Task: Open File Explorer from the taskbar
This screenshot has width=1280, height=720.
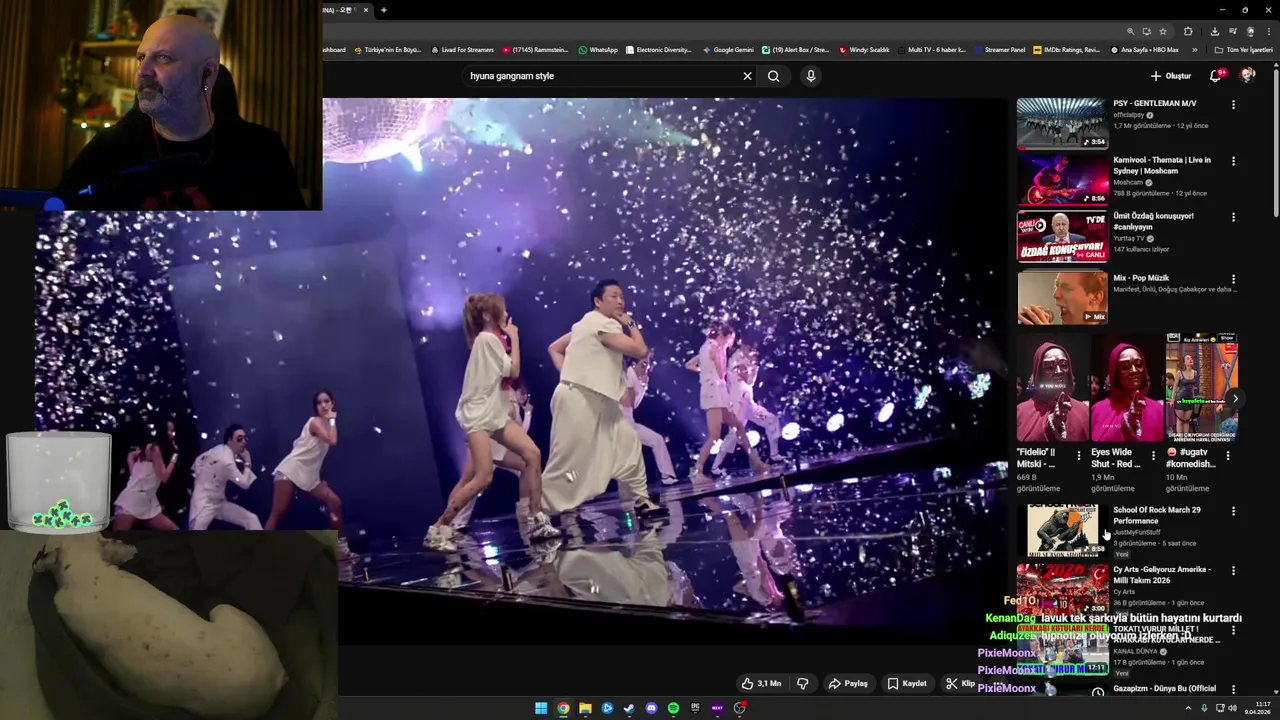Action: point(585,708)
